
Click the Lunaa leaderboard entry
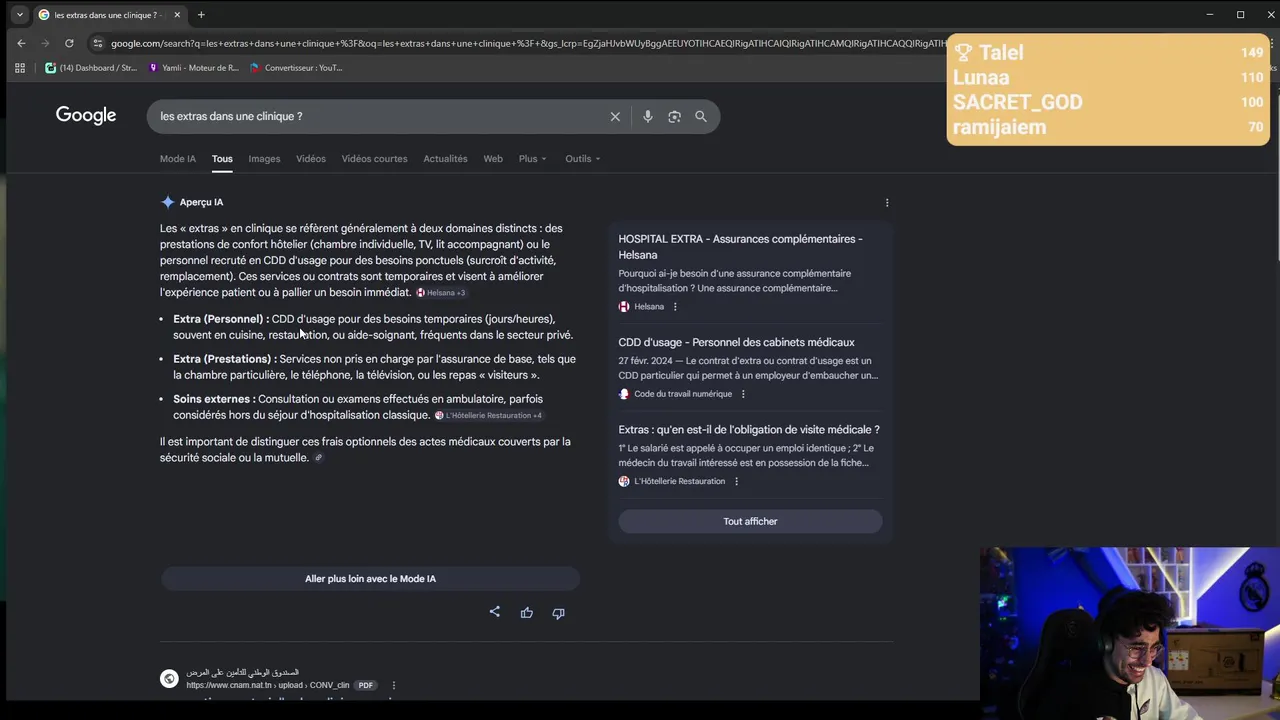(x=1108, y=77)
